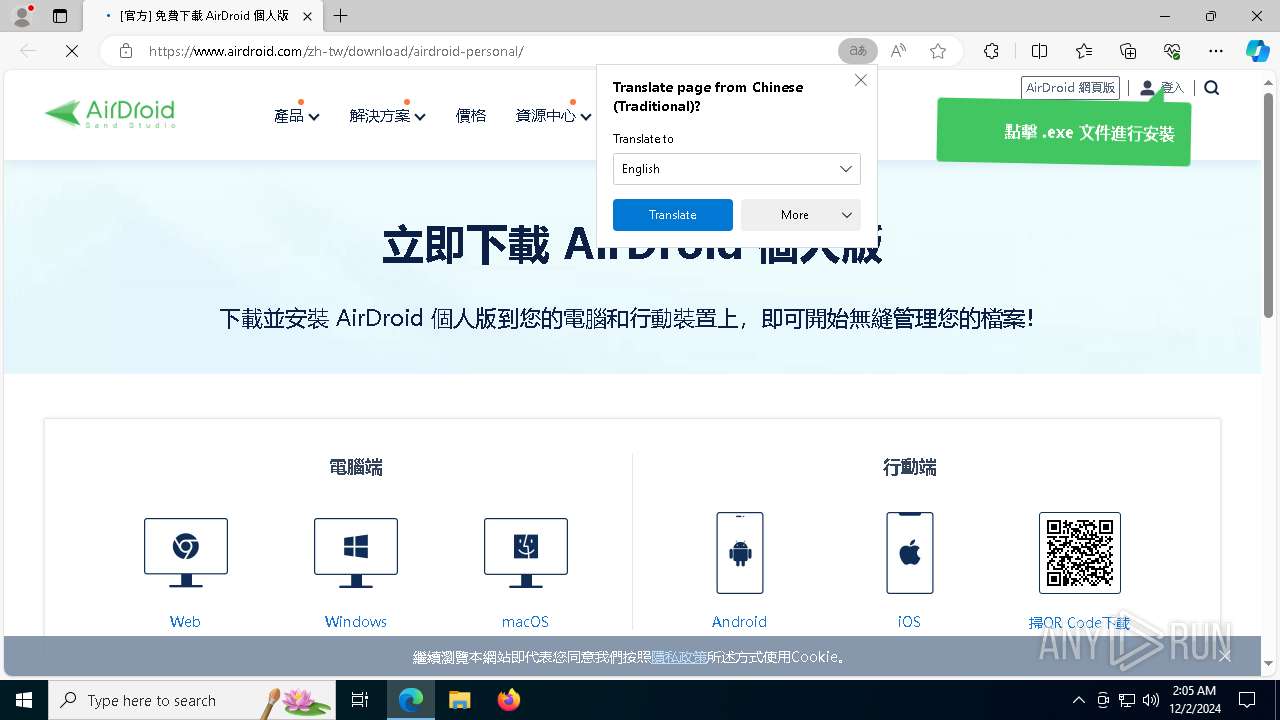Expand the 資源中心 menu
This screenshot has width=1280, height=720.
click(554, 116)
